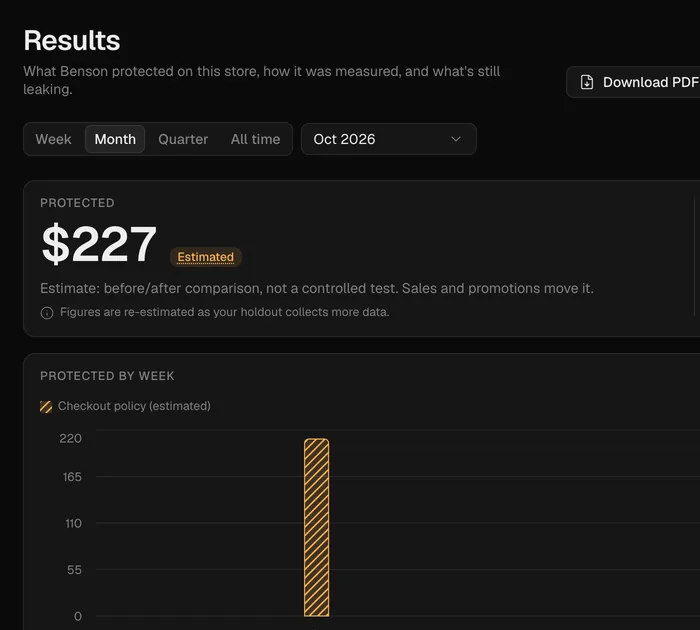Click the hatched bar in the weekly chart
Screen dimensions: 700x630
317,527
